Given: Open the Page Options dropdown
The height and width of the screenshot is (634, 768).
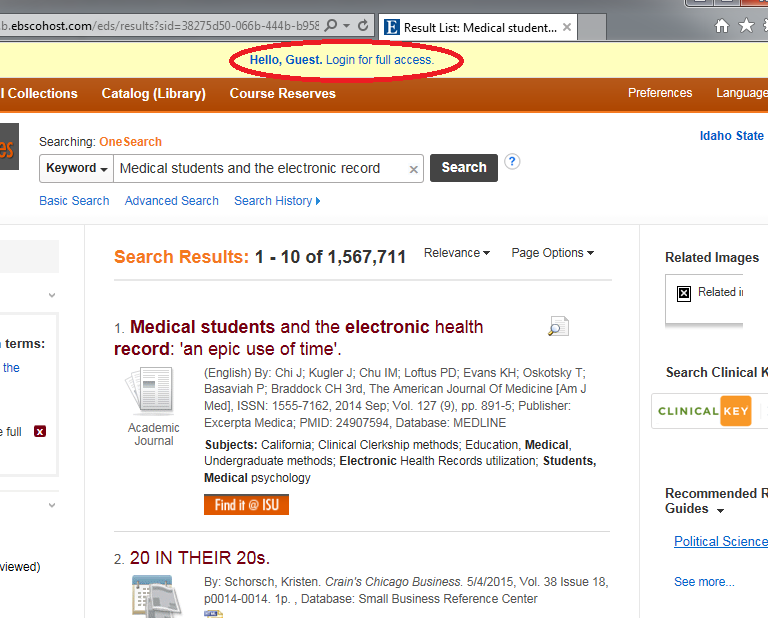Looking at the screenshot, I should pyautogui.click(x=552, y=253).
